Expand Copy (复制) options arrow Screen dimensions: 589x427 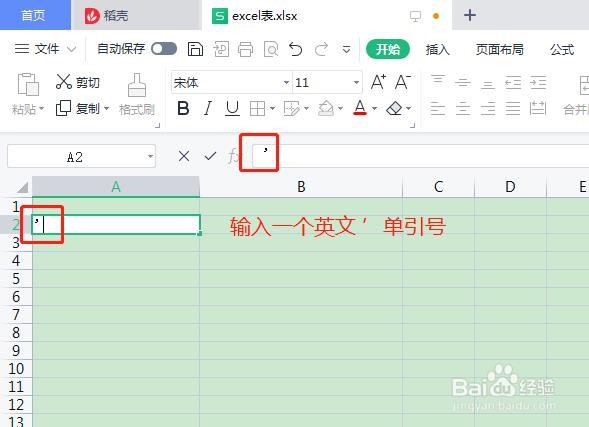tap(106, 109)
